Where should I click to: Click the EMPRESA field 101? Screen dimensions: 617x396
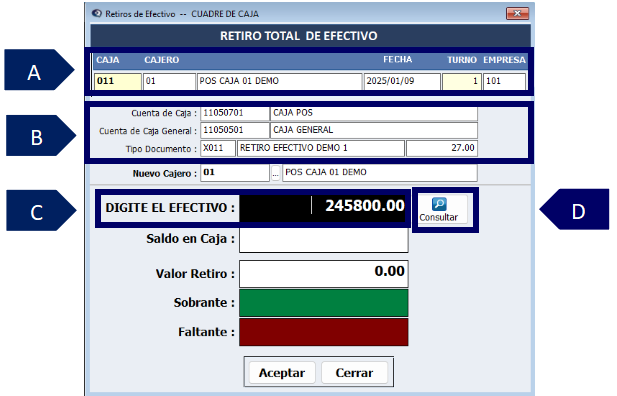504,82
